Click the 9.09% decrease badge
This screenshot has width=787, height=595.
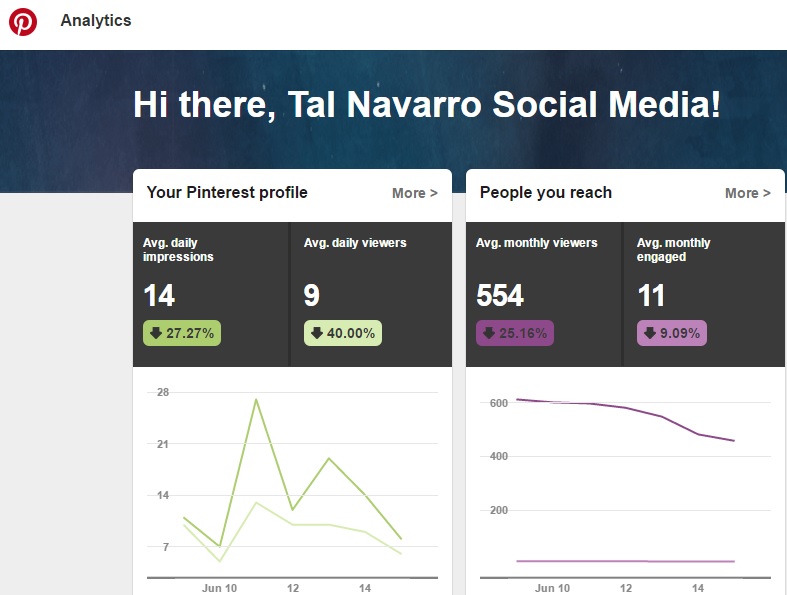pyautogui.click(x=672, y=333)
